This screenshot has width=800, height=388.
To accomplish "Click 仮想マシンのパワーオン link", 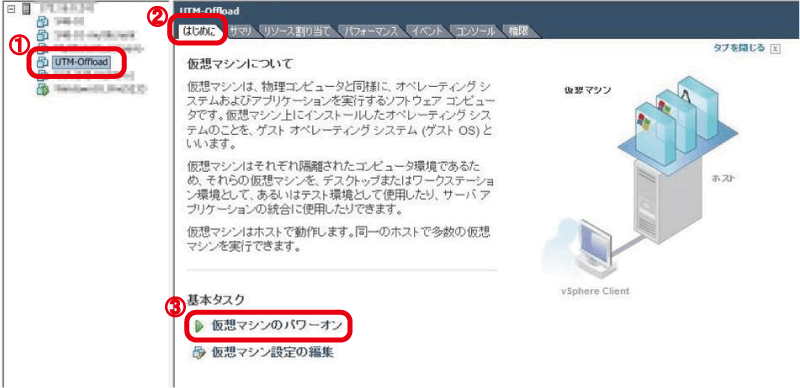I will pos(276,325).
